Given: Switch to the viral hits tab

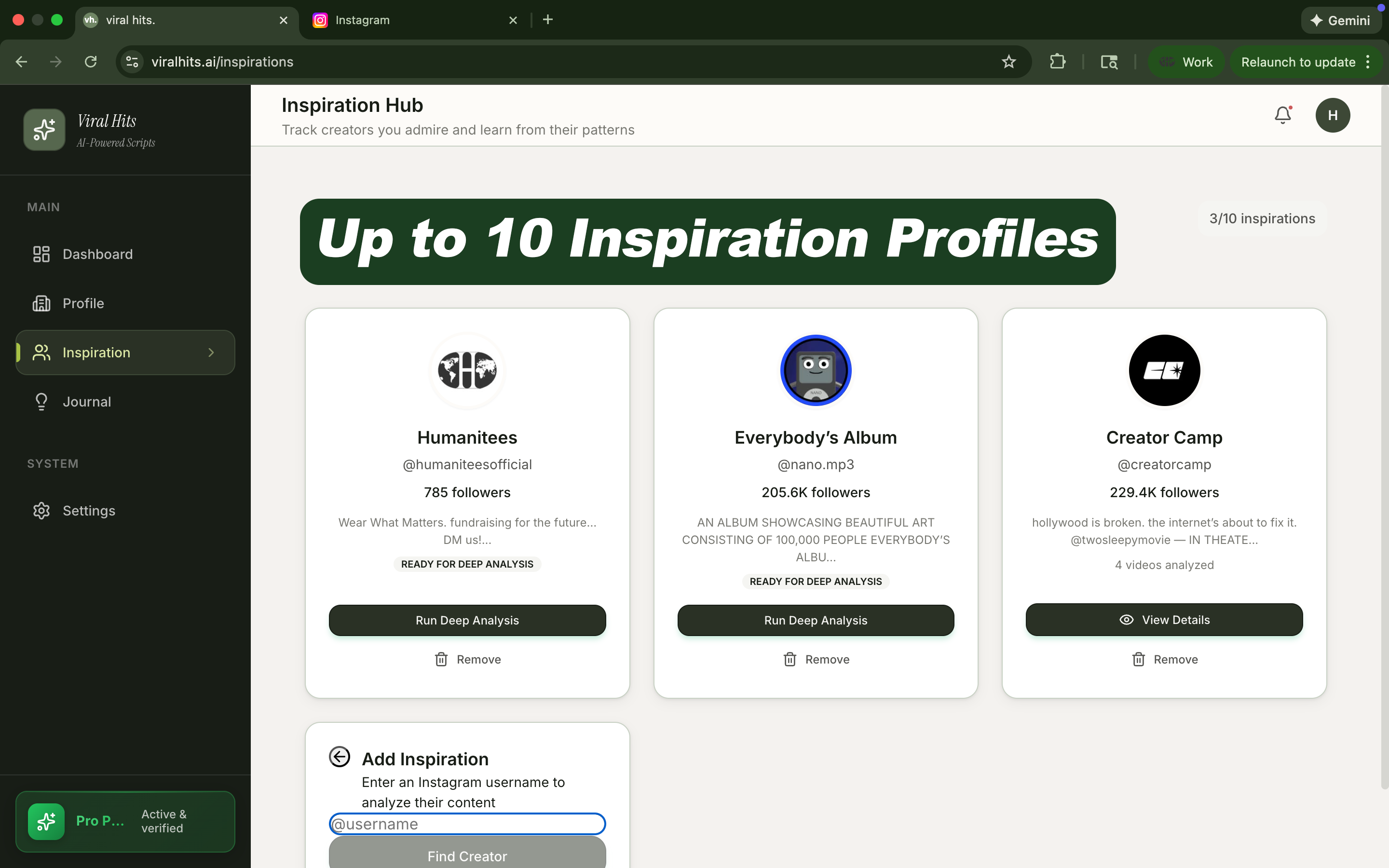Looking at the screenshot, I should click(172, 19).
